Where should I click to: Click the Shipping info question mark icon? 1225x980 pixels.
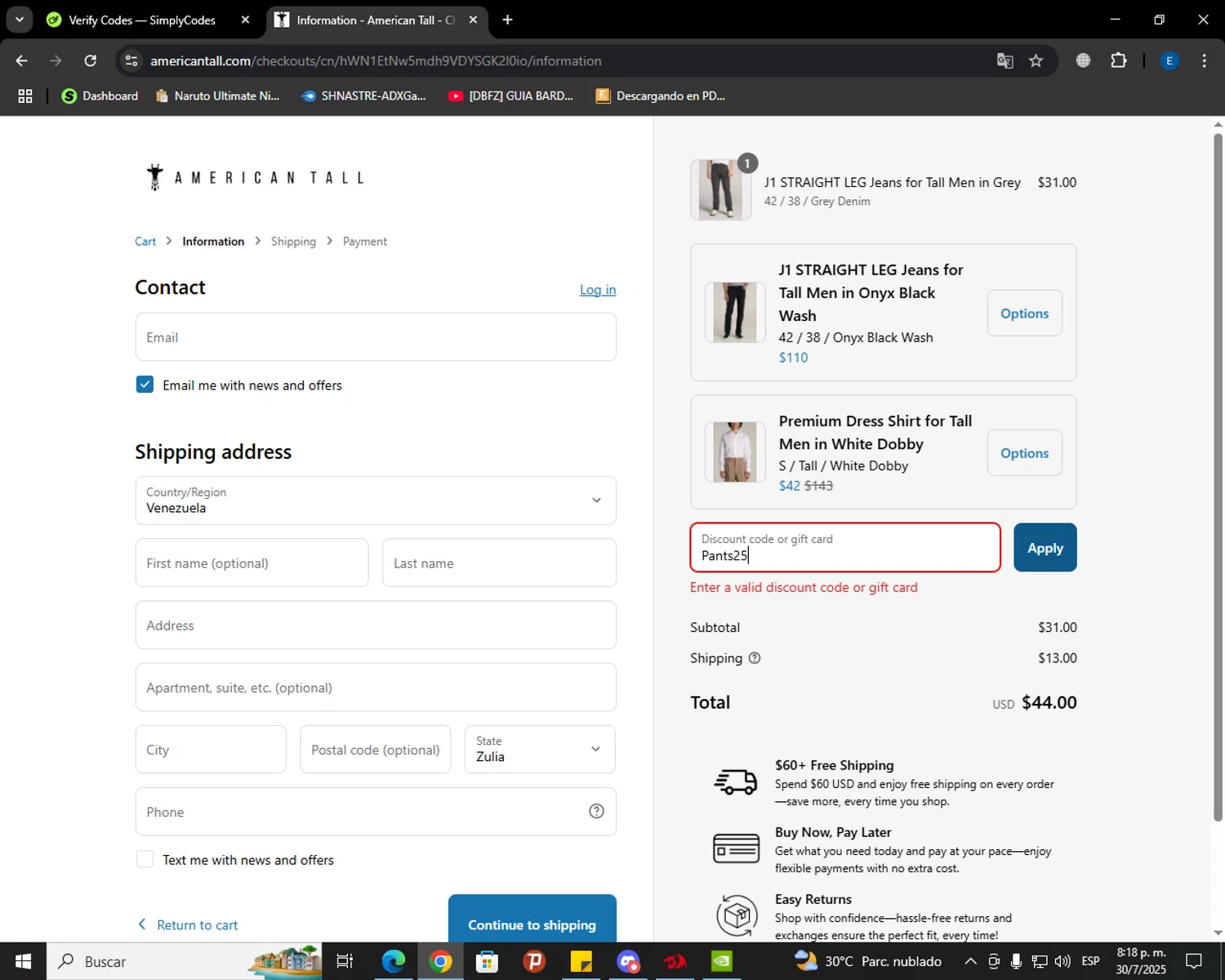coord(755,657)
